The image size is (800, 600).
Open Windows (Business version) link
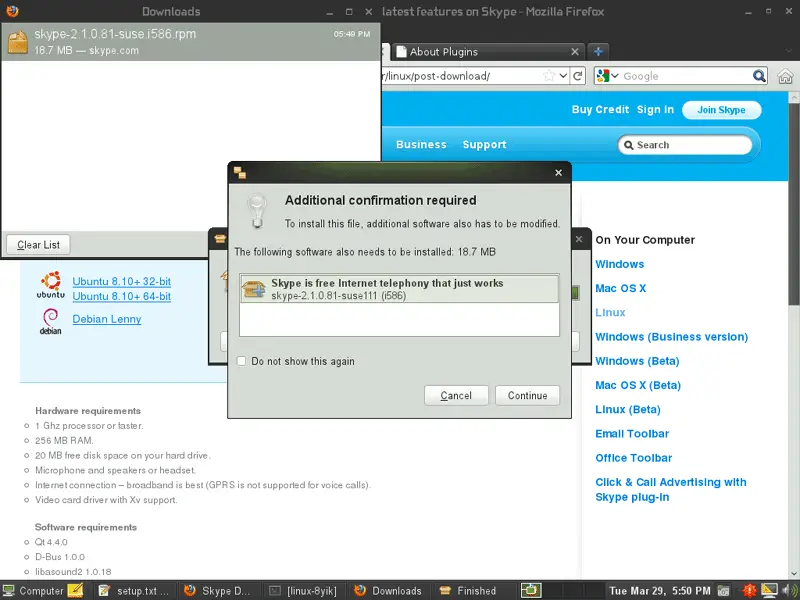tap(671, 337)
